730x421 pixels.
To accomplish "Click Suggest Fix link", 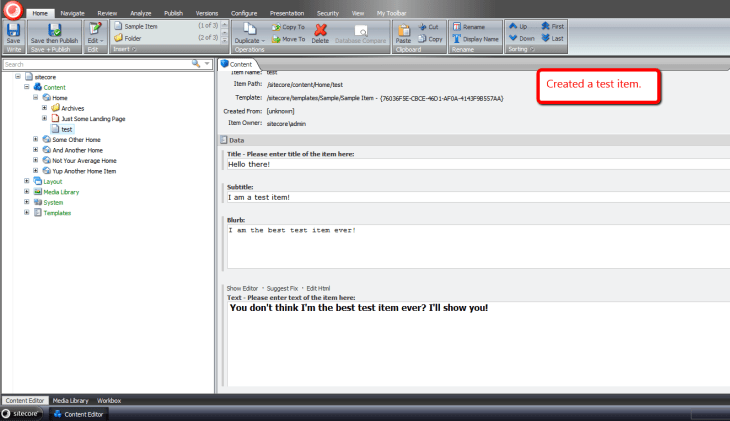I will 282,288.
